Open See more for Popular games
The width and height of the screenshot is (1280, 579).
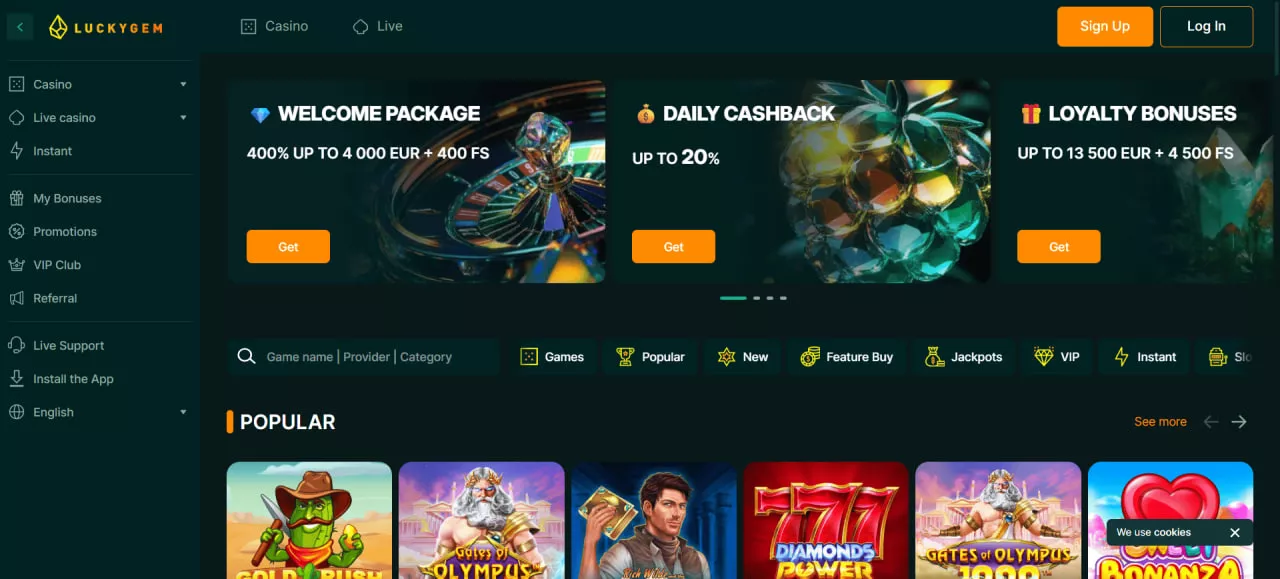[x=1160, y=422]
